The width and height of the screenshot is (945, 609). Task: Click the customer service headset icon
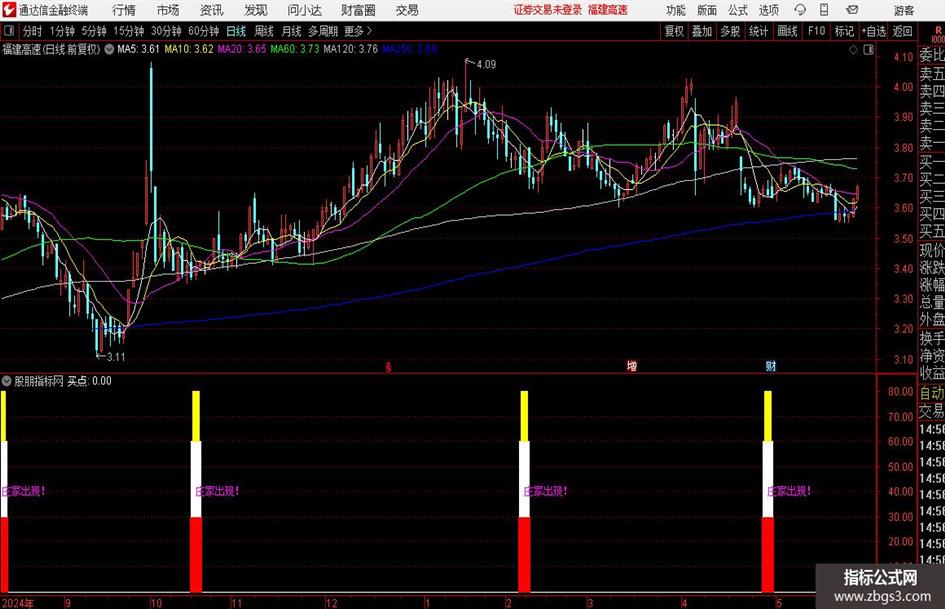tap(800, 10)
